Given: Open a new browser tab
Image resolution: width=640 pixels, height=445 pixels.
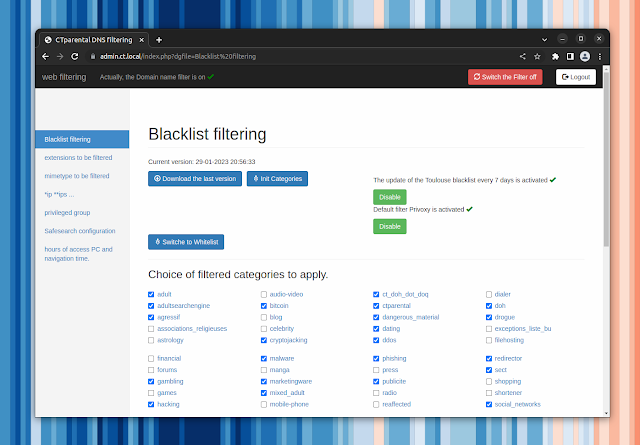Looking at the screenshot, I should [159, 40].
